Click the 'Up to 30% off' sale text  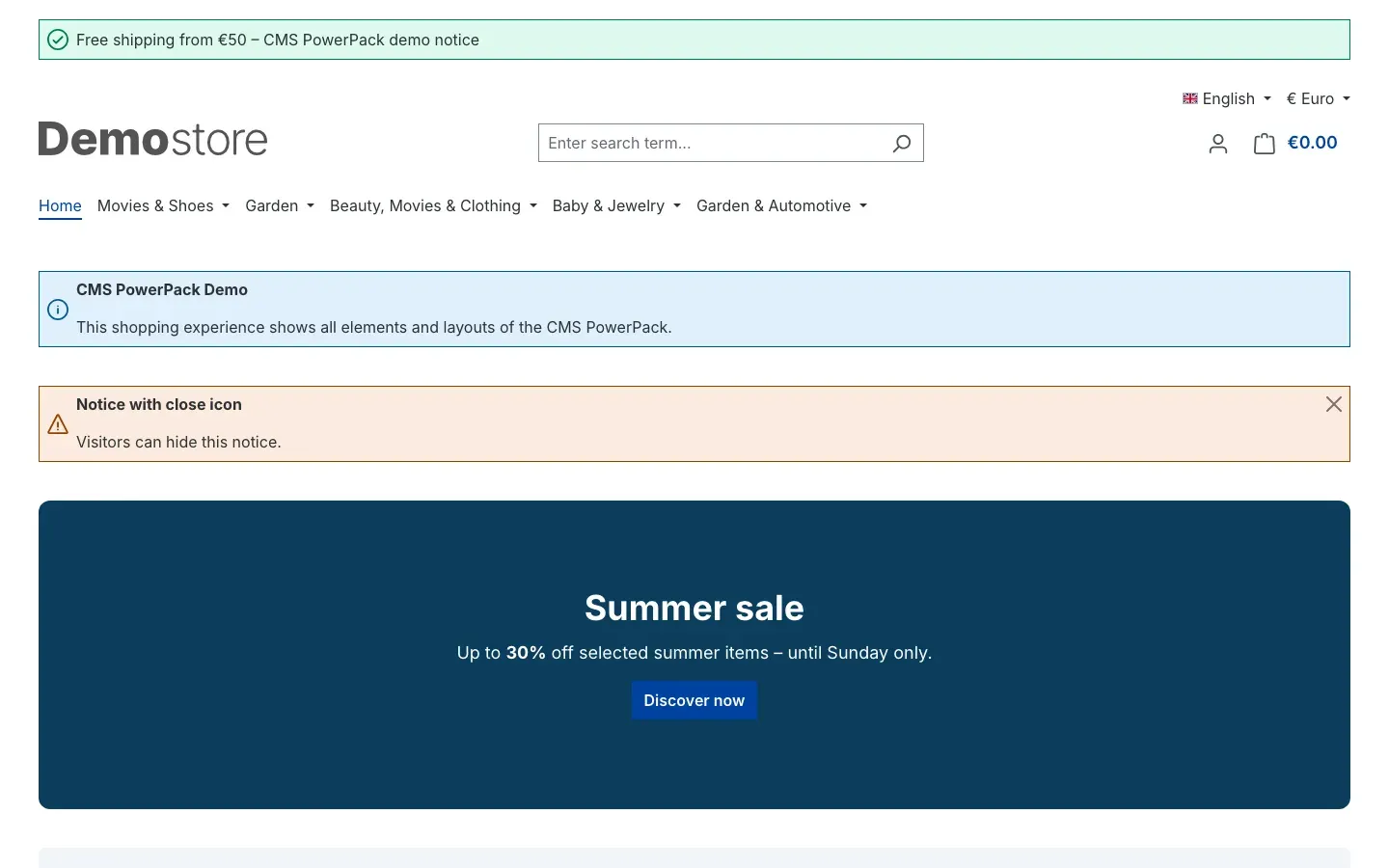point(694,653)
